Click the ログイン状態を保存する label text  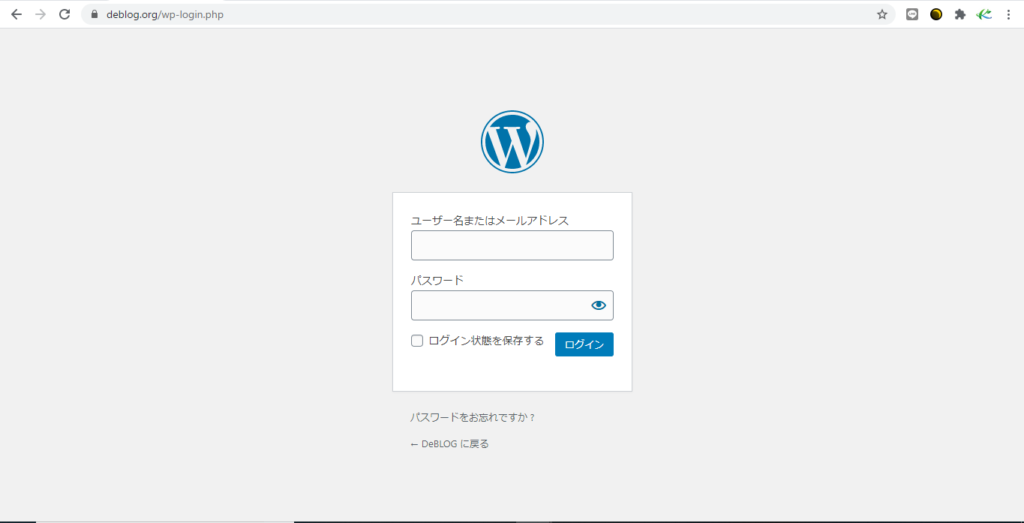[486, 341]
